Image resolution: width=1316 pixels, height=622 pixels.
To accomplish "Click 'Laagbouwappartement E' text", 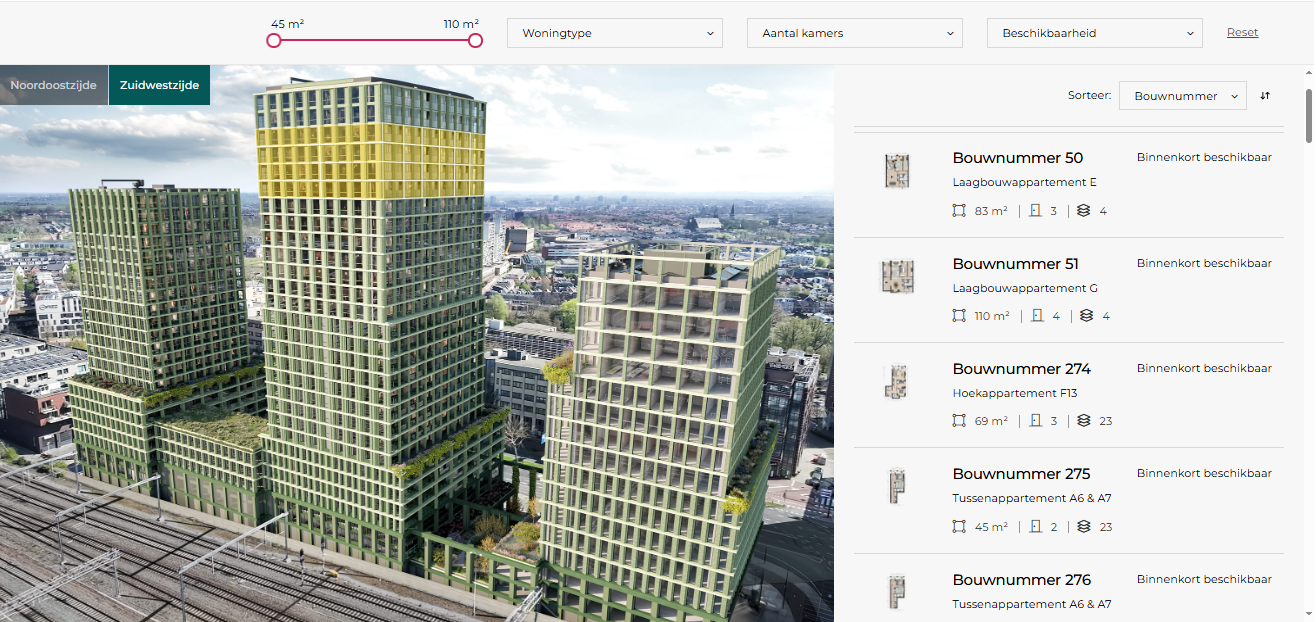I will (x=1024, y=183).
